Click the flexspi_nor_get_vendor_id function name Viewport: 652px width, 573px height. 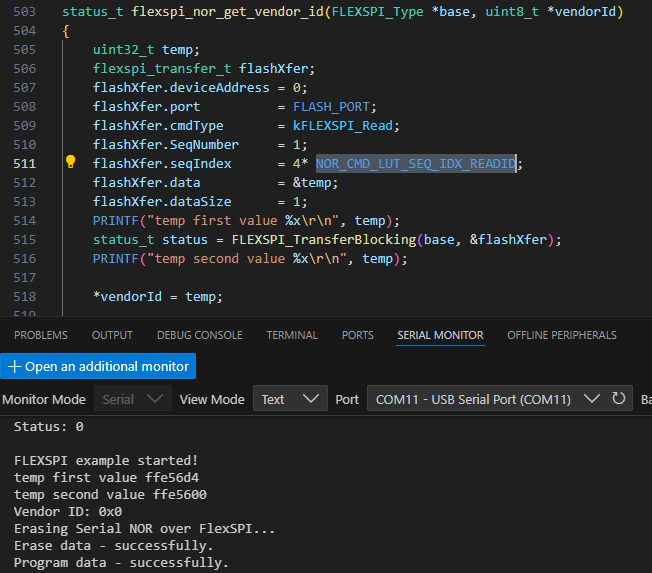[x=227, y=12]
